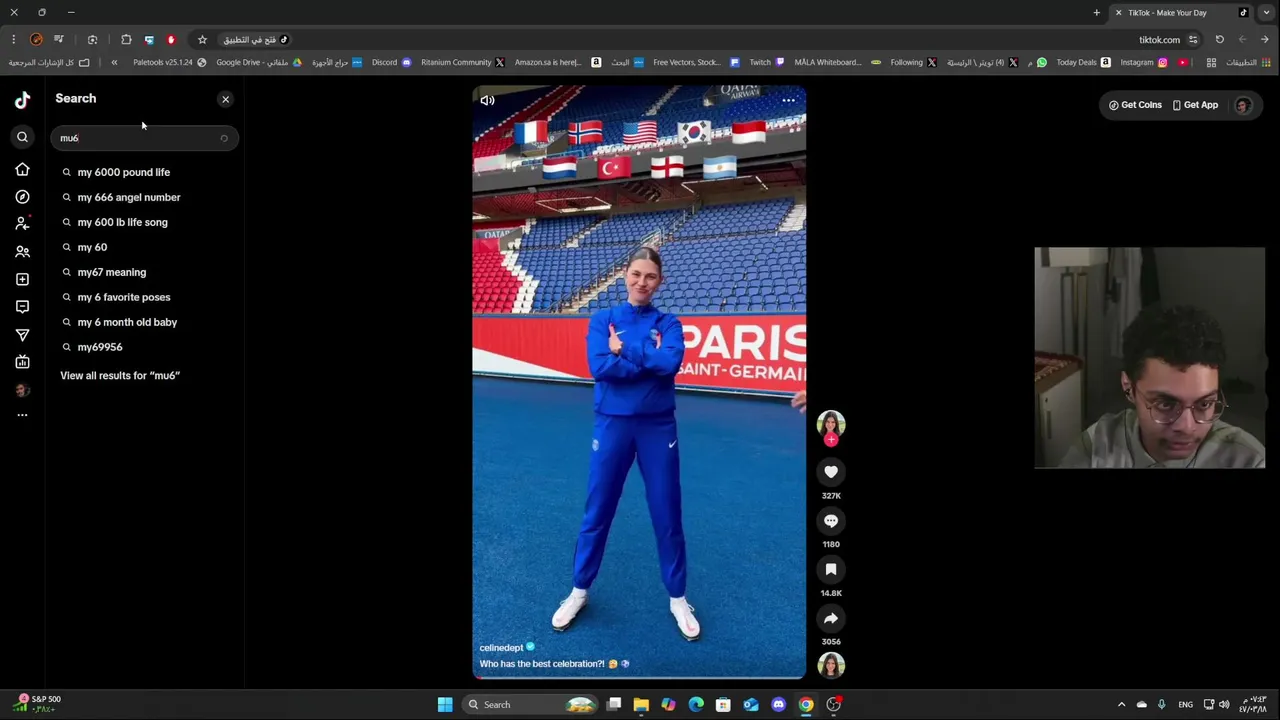
Task: Open the Instagram bookmark
Action: pyautogui.click(x=1143, y=62)
